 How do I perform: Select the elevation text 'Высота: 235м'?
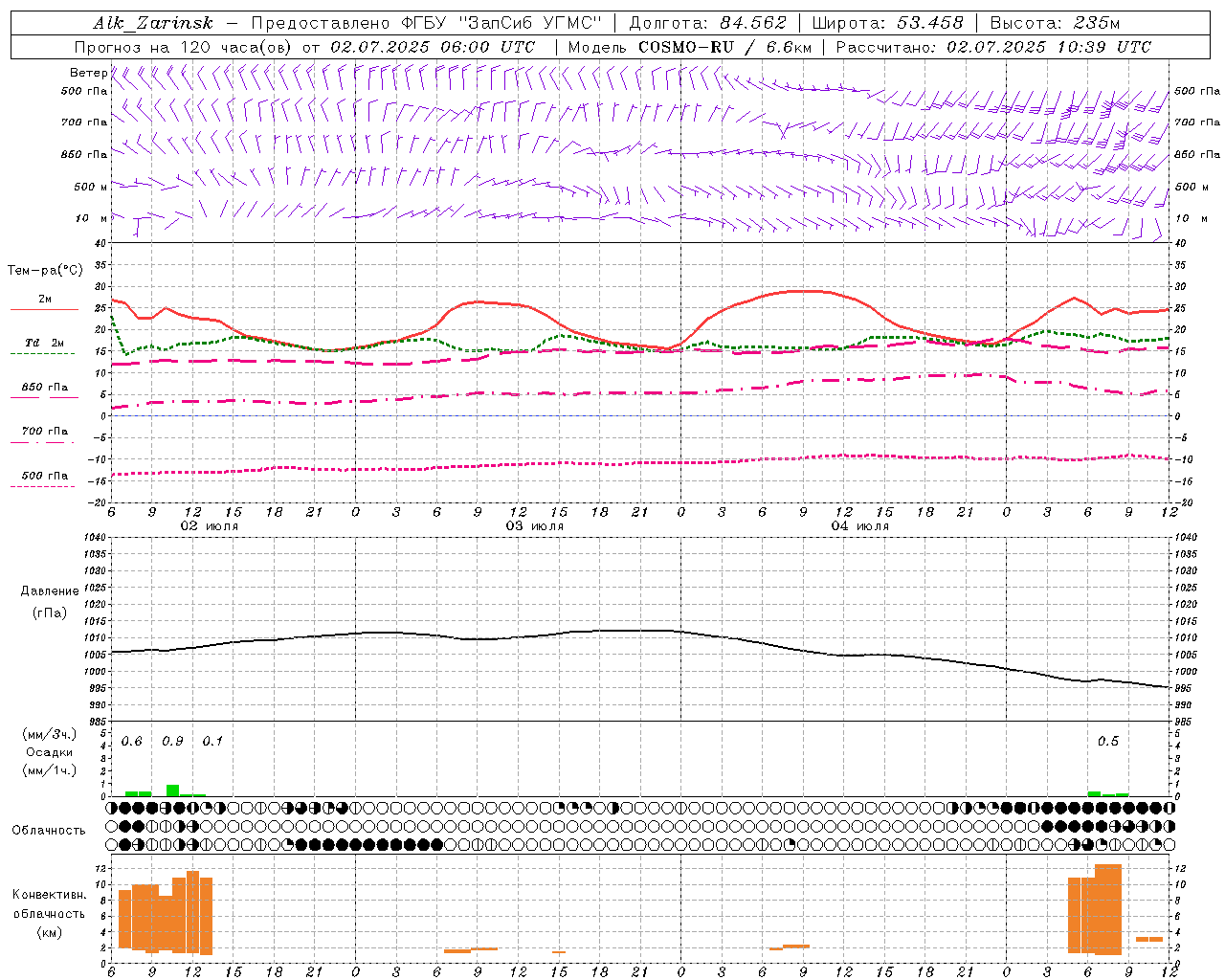[x=1055, y=23]
